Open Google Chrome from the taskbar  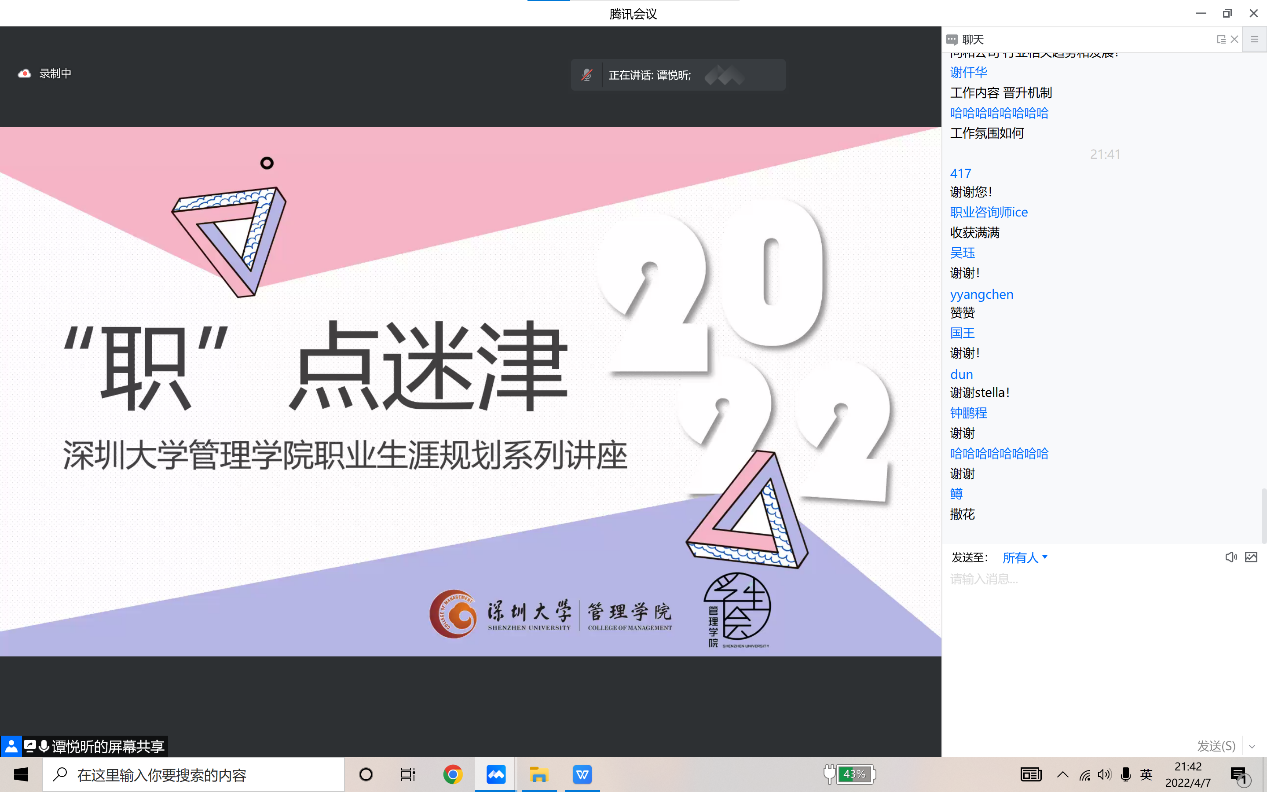tap(453, 774)
